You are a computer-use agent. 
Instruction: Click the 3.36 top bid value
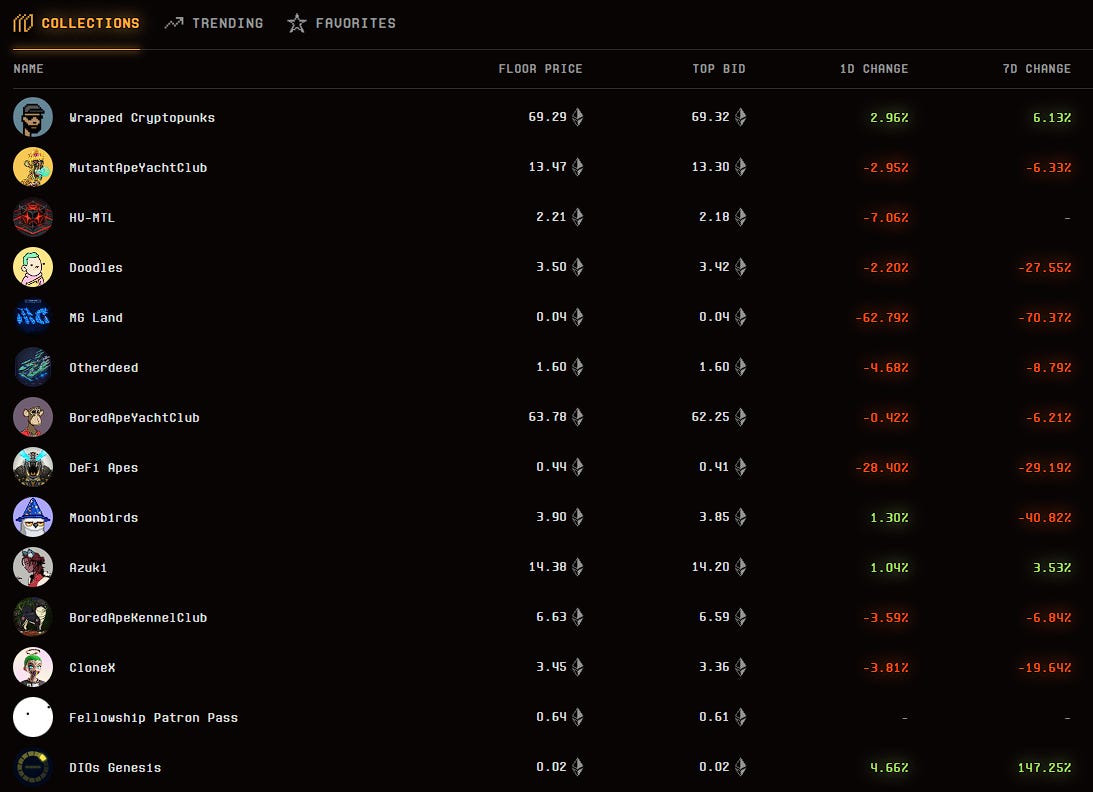pos(714,667)
